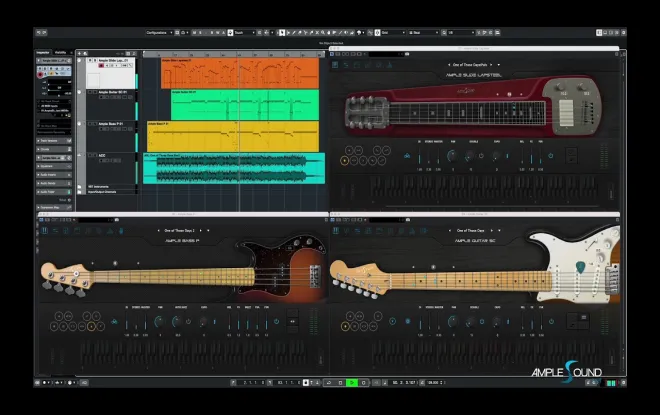Toggle Double power switch in Ample Guitar SC
The height and width of the screenshot is (415, 660).
(x=482, y=321)
